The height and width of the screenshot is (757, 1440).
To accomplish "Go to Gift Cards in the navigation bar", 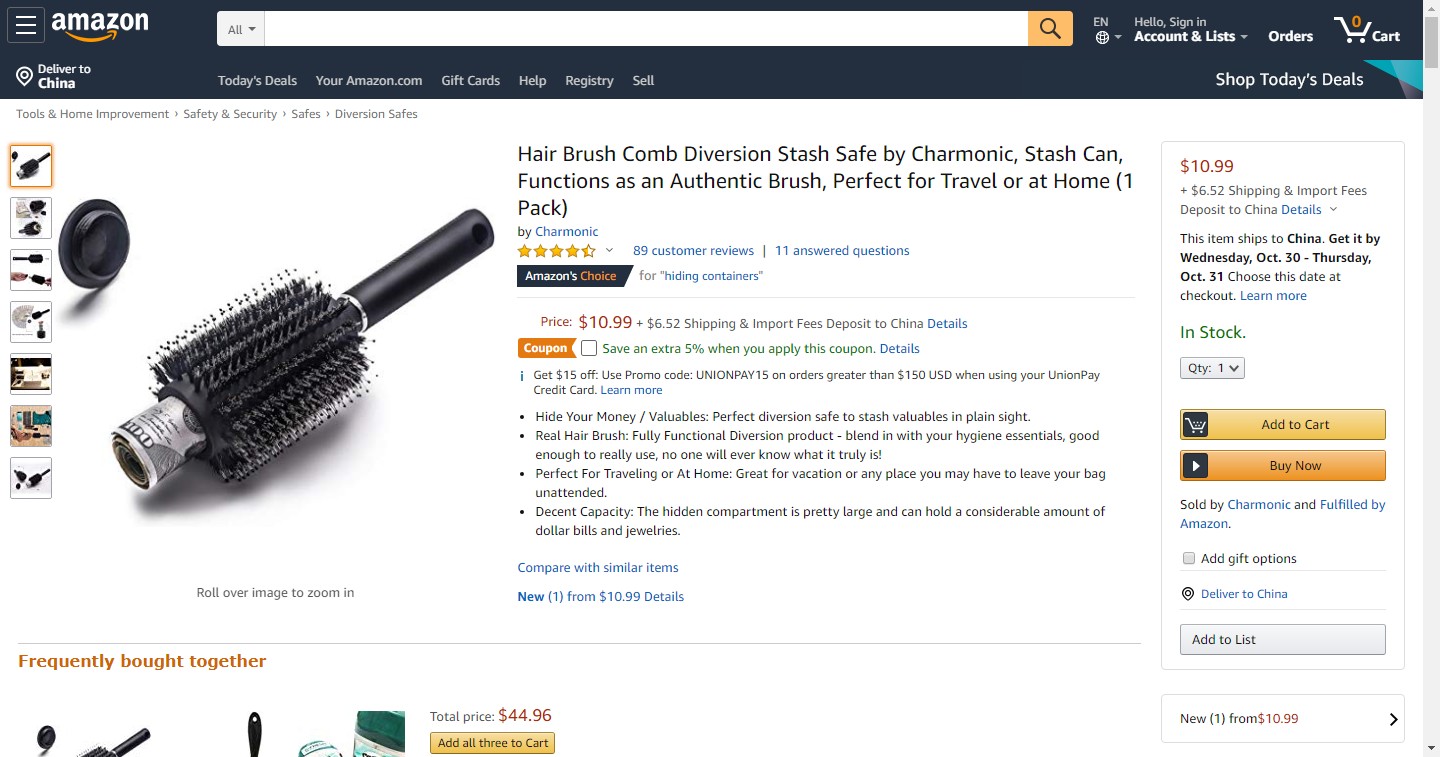I will [470, 81].
